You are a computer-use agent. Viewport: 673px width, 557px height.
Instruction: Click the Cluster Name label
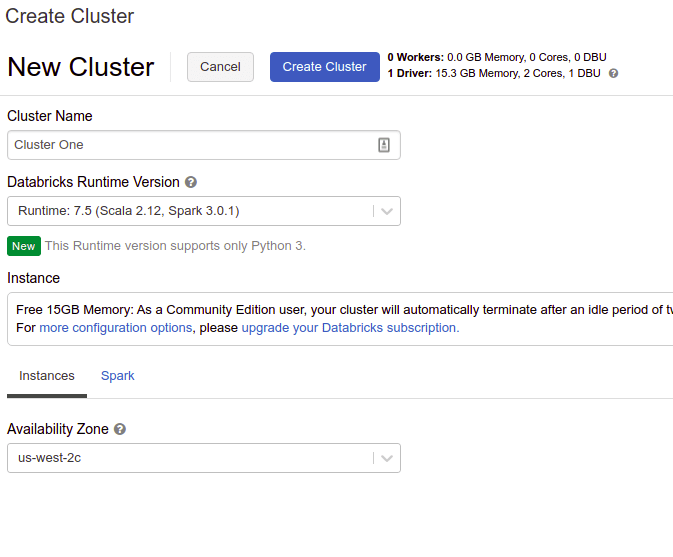(50, 116)
